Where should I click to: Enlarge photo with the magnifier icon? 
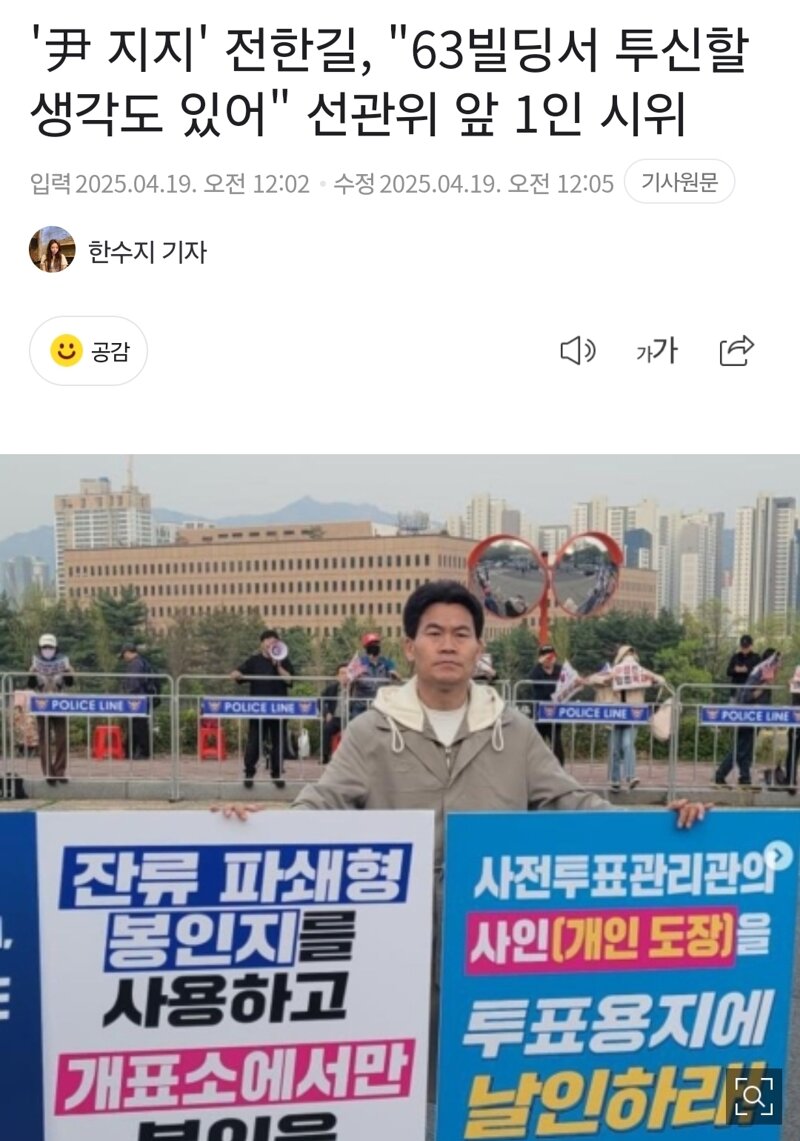coord(753,1097)
